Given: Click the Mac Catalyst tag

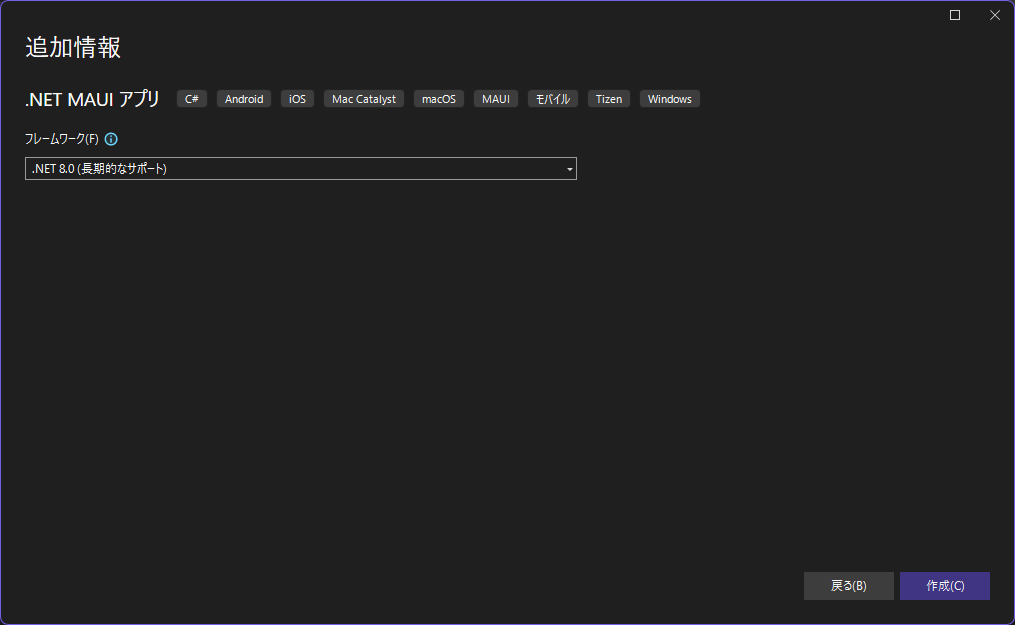Looking at the screenshot, I should coord(364,99).
